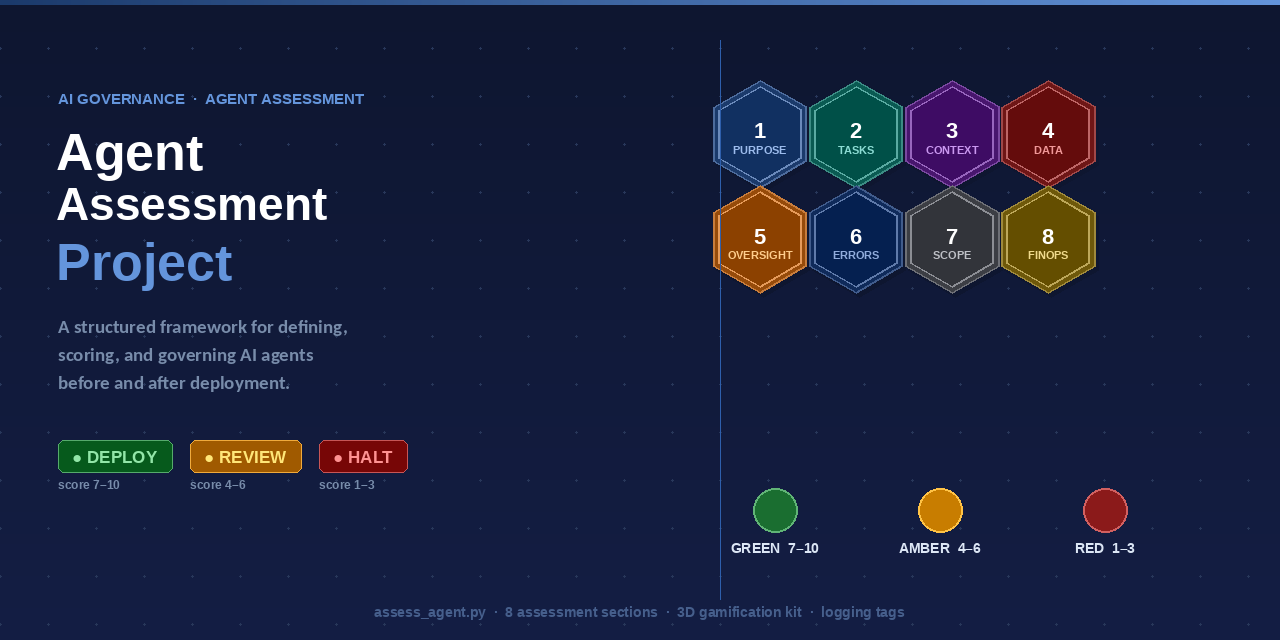Choose the navy hexagon 6 Errors
This screenshot has width=1280, height=640.
point(856,239)
